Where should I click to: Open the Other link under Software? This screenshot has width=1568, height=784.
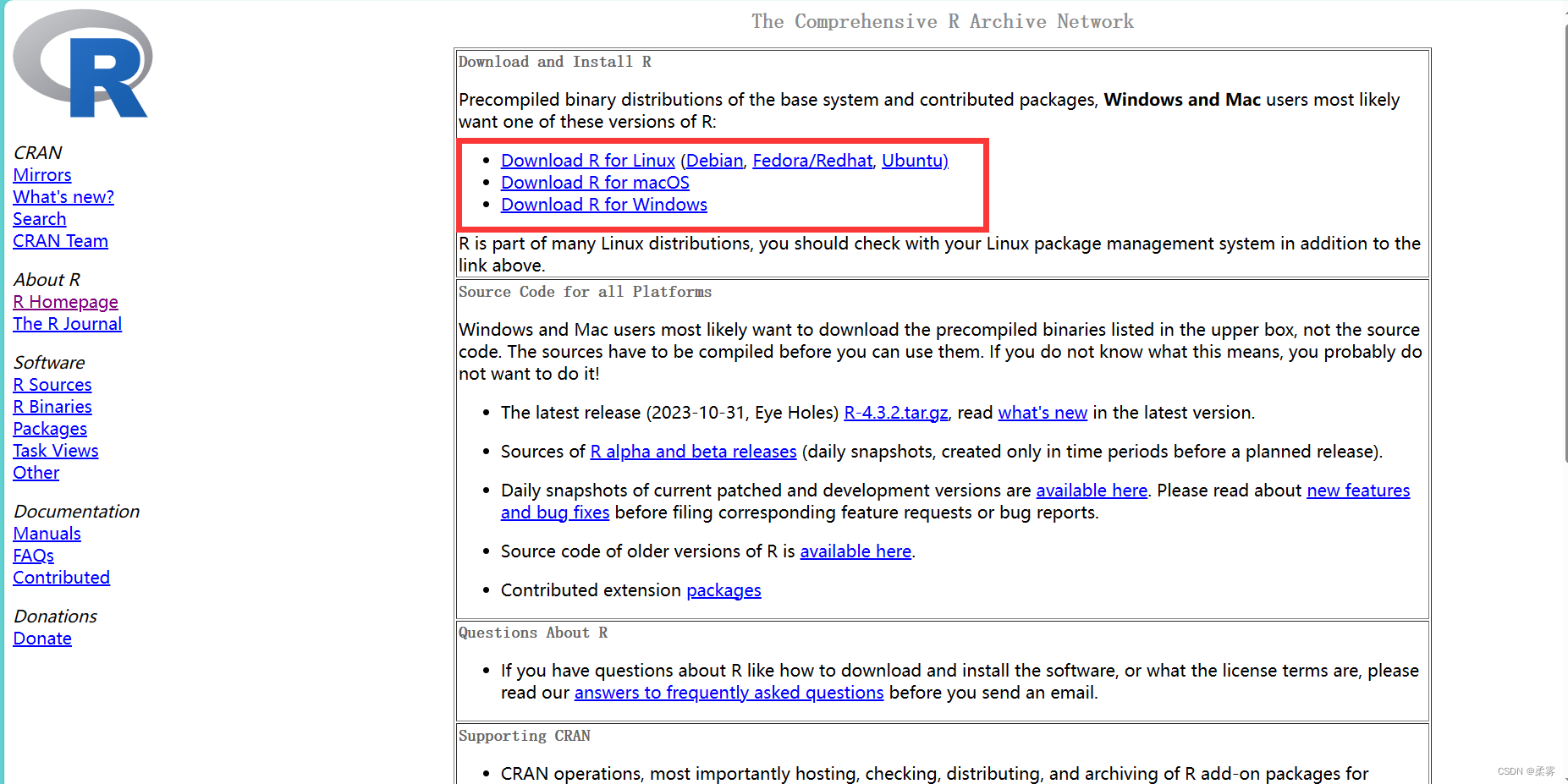36,473
